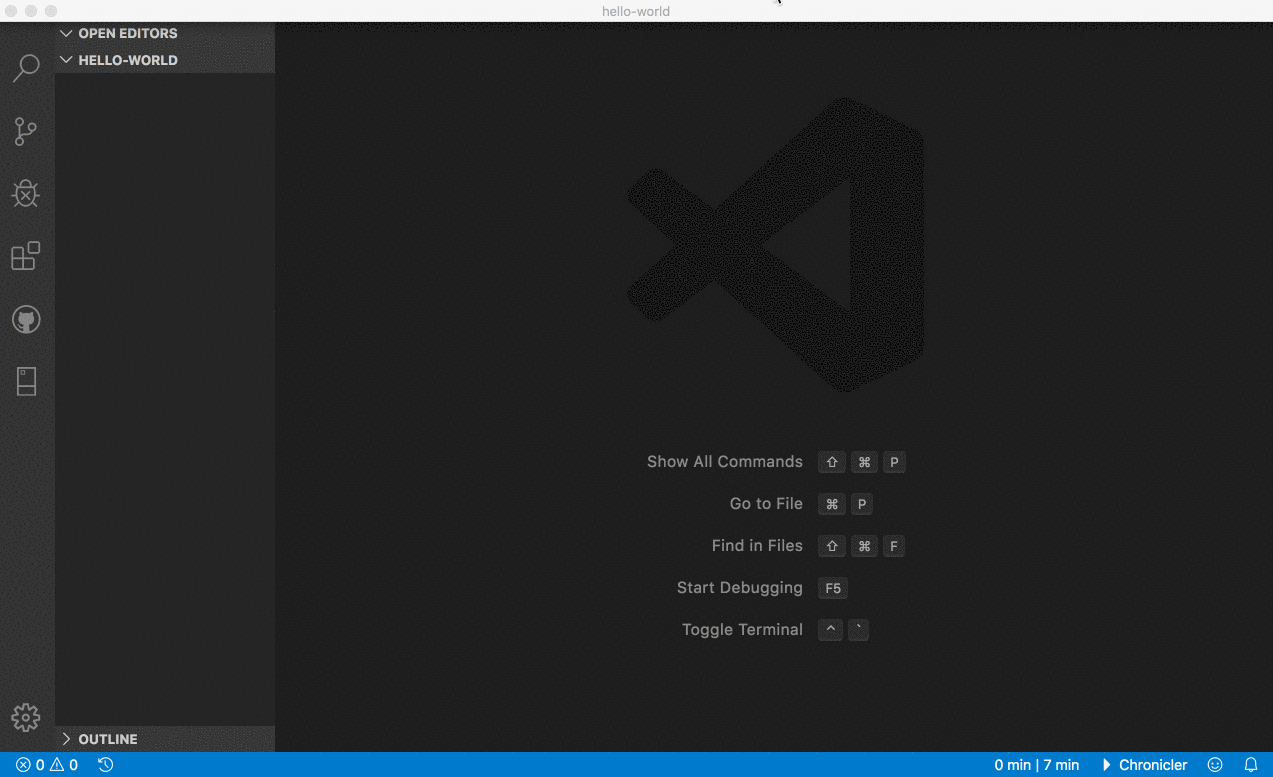This screenshot has width=1273, height=777.
Task: Open the Extensions view
Action: 25,256
